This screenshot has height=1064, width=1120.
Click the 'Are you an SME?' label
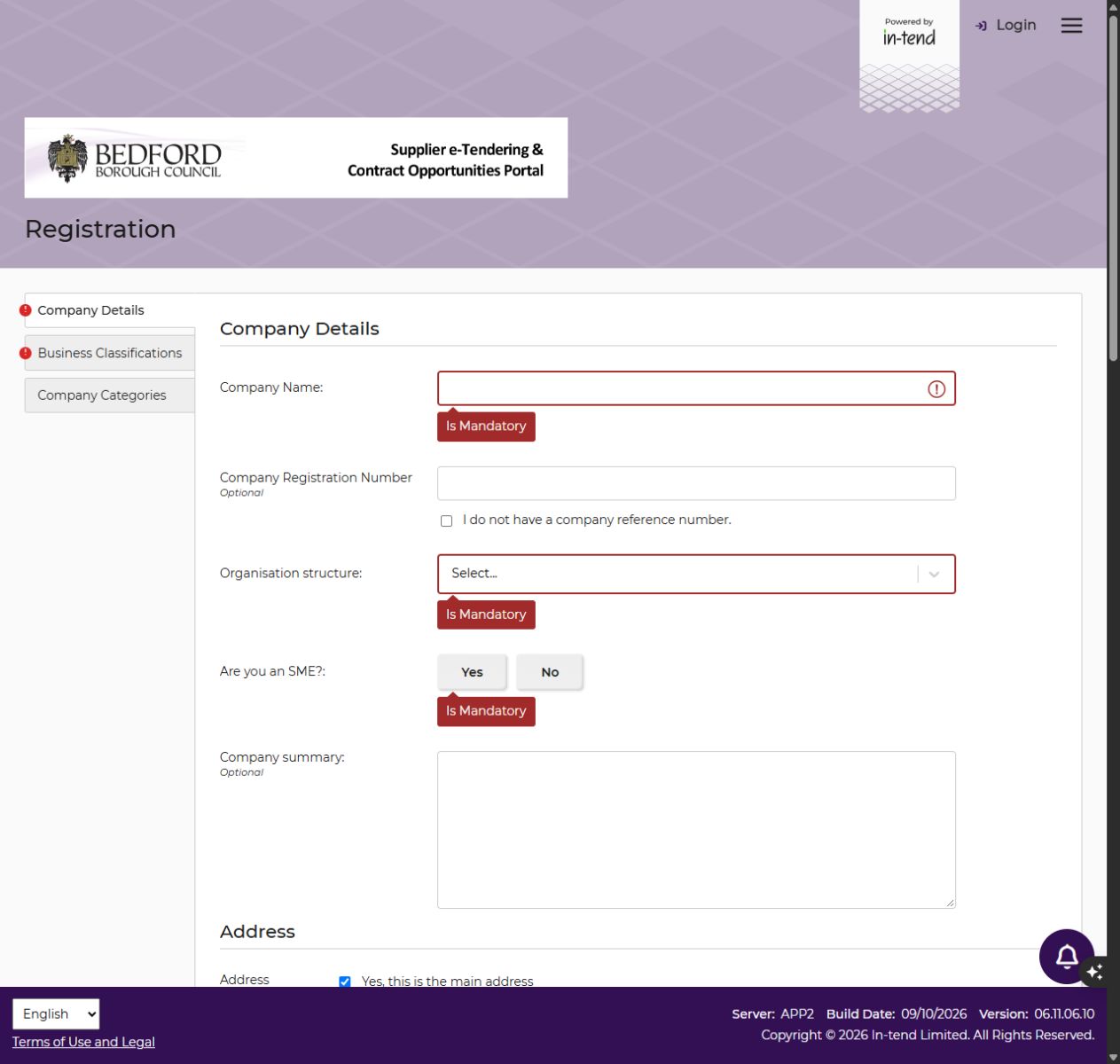tap(272, 671)
